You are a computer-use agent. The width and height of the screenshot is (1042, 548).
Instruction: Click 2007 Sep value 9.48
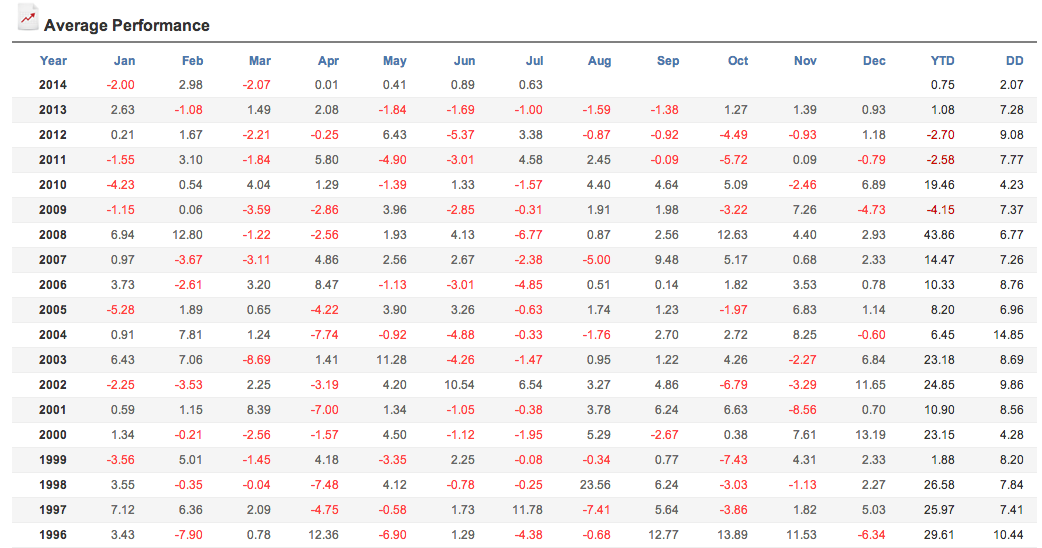[667, 260]
